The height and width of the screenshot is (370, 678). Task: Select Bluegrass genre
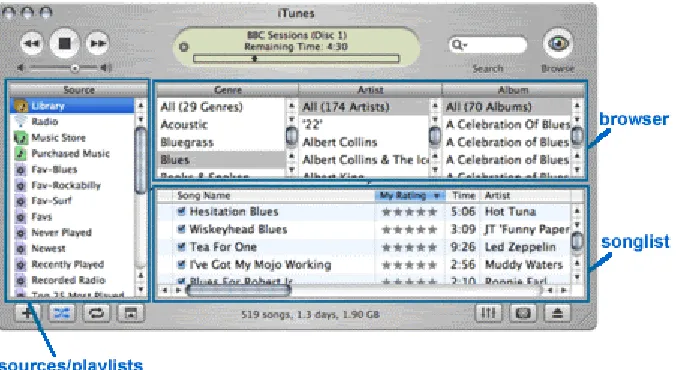(221, 142)
